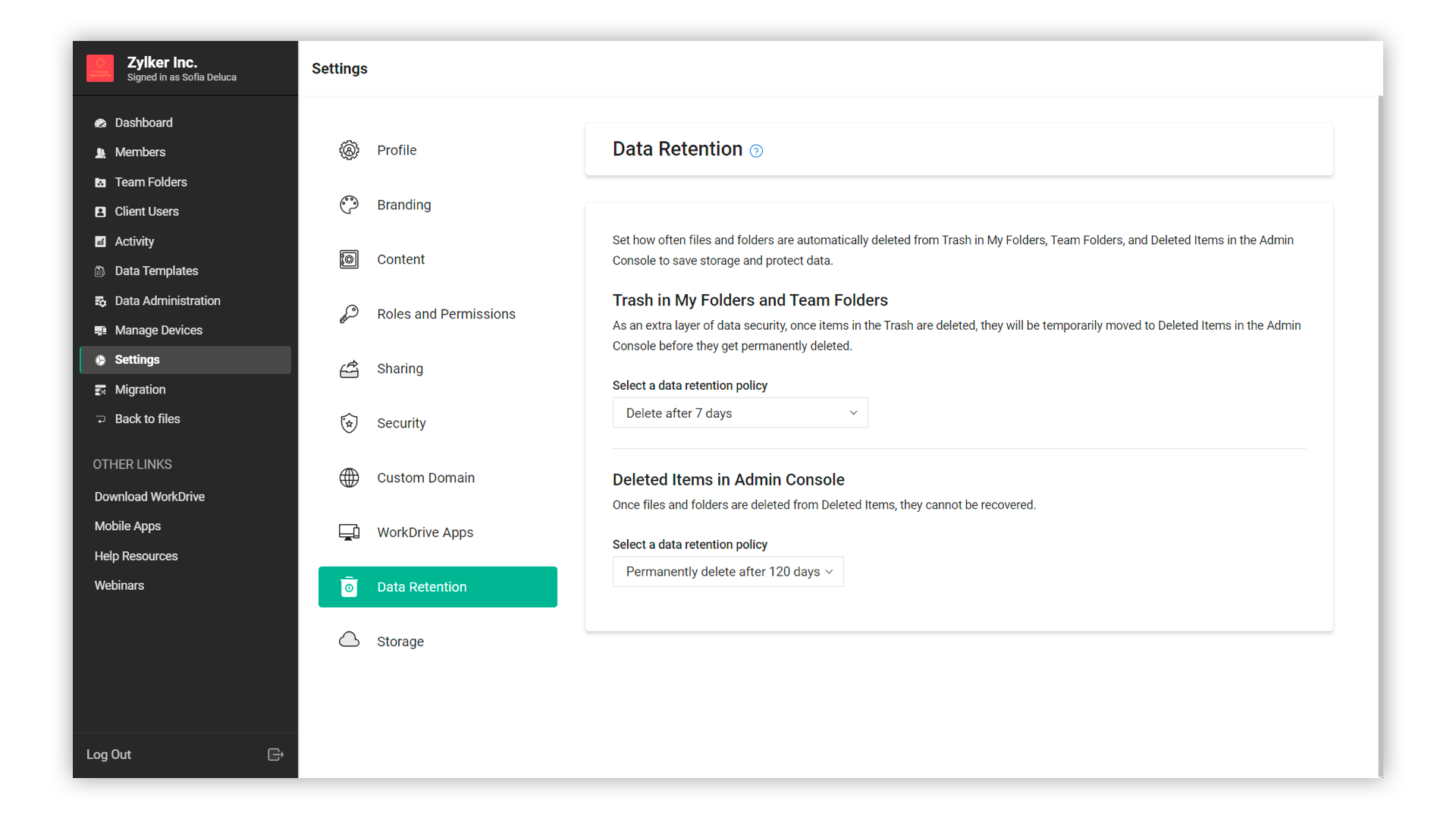This screenshot has height=819, width=1456.
Task: Click the Branding palette icon
Action: coord(349,205)
